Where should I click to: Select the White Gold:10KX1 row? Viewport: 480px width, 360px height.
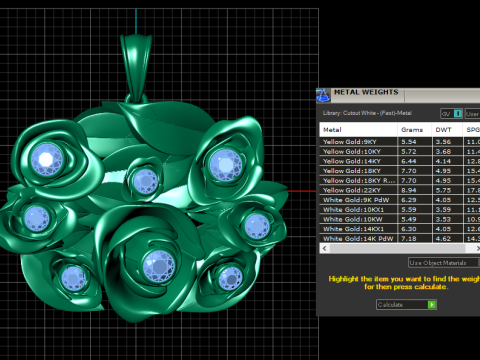(400, 210)
